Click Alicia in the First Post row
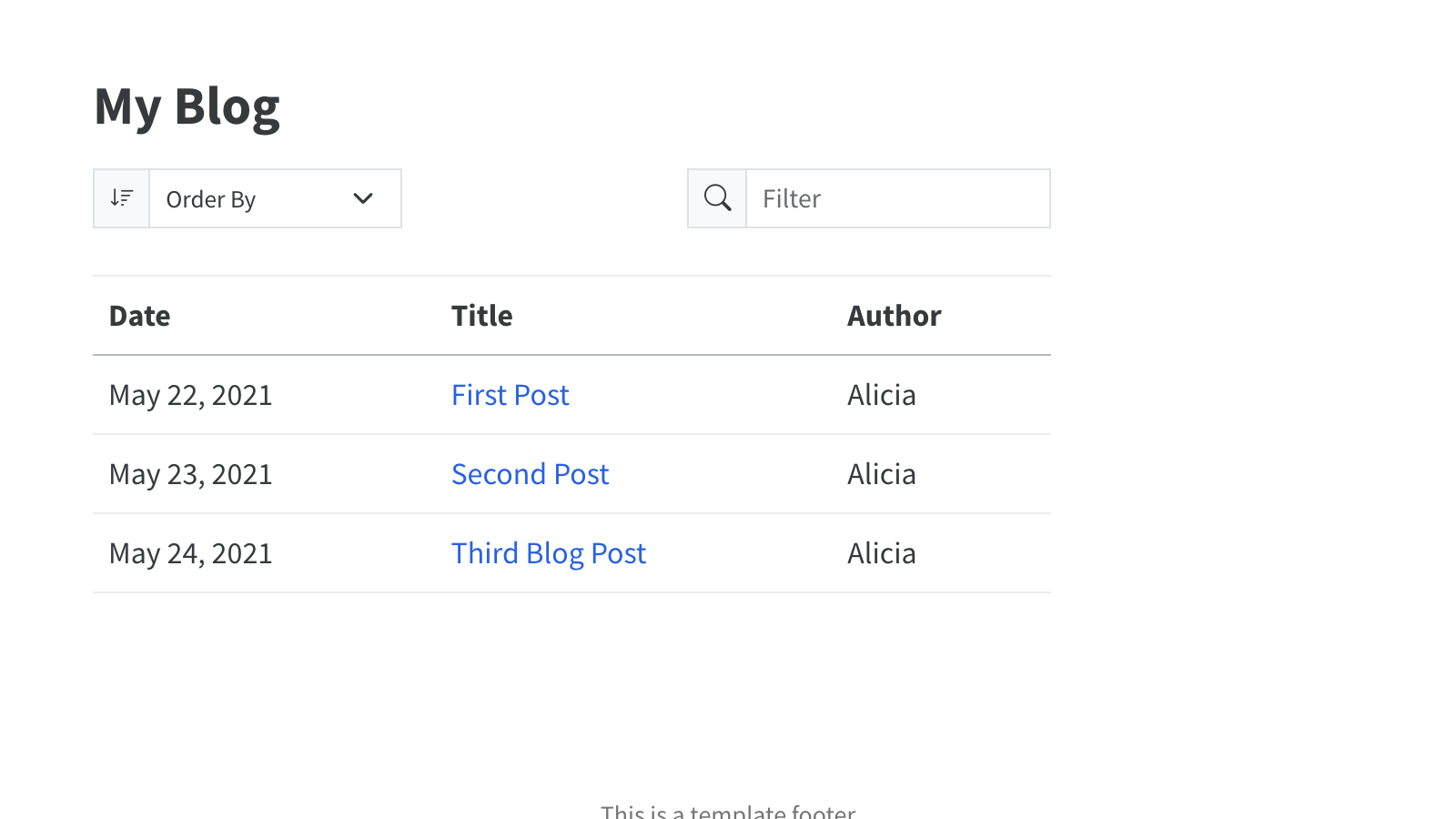The image size is (1456, 819). pos(881,395)
